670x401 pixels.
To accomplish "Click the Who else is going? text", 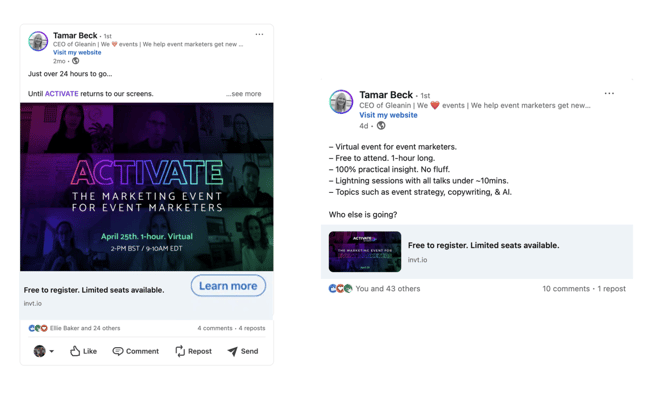I will pyautogui.click(x=363, y=215).
